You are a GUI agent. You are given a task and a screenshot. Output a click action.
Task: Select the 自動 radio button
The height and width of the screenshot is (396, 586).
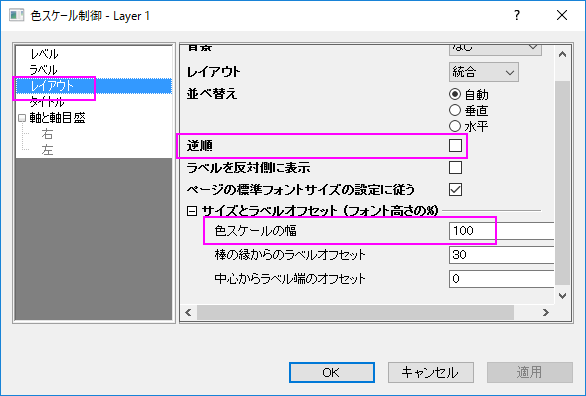tap(455, 94)
